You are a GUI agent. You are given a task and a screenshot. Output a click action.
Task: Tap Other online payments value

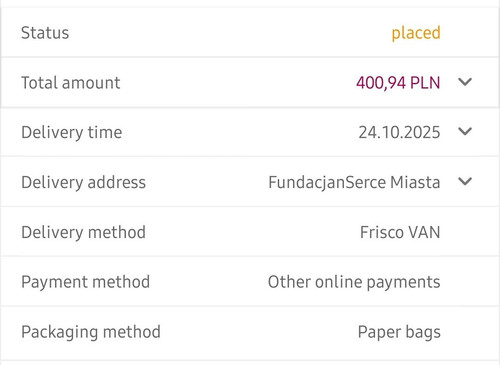354,282
